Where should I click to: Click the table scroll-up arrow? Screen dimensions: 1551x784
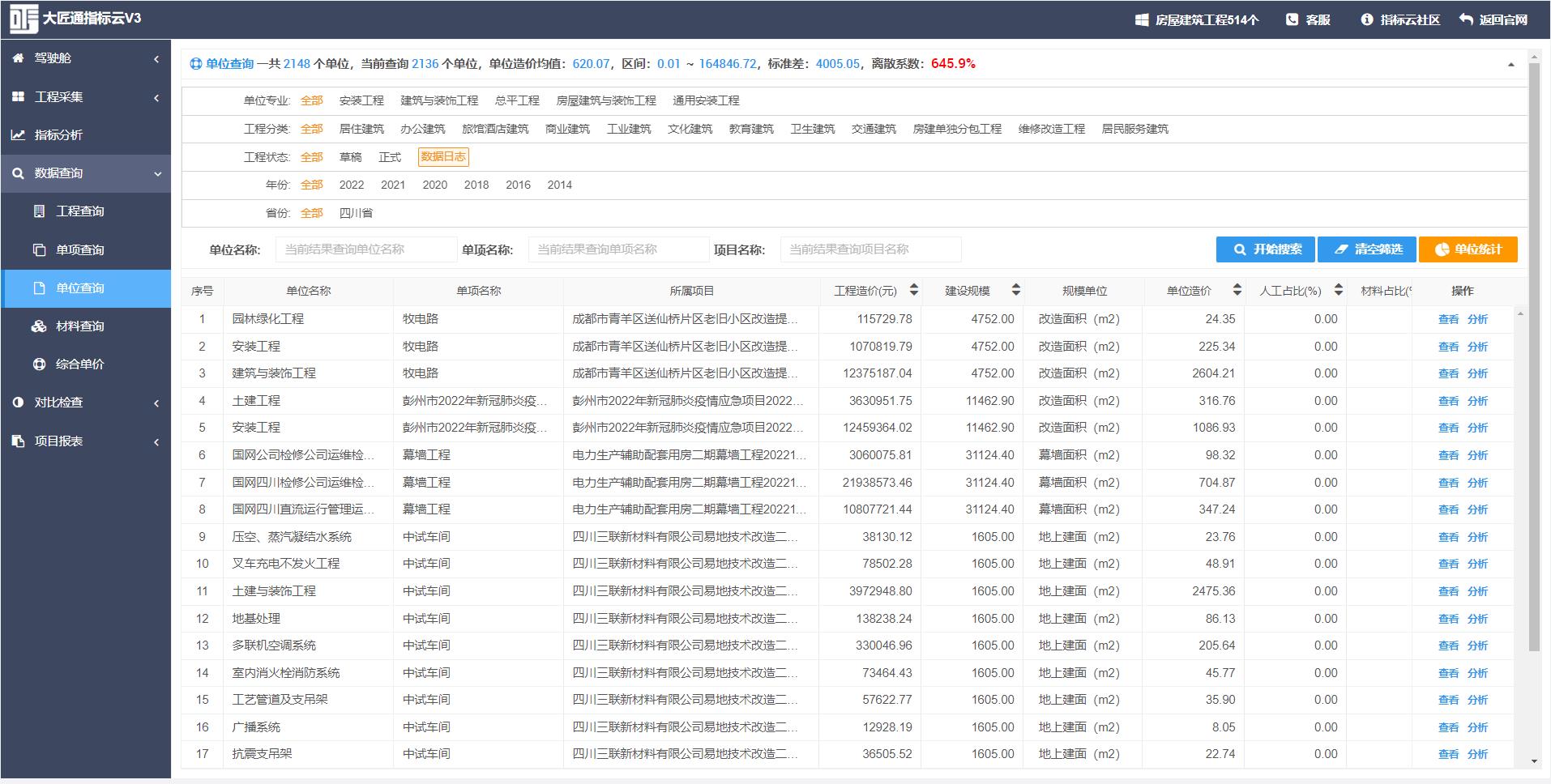click(x=1520, y=314)
